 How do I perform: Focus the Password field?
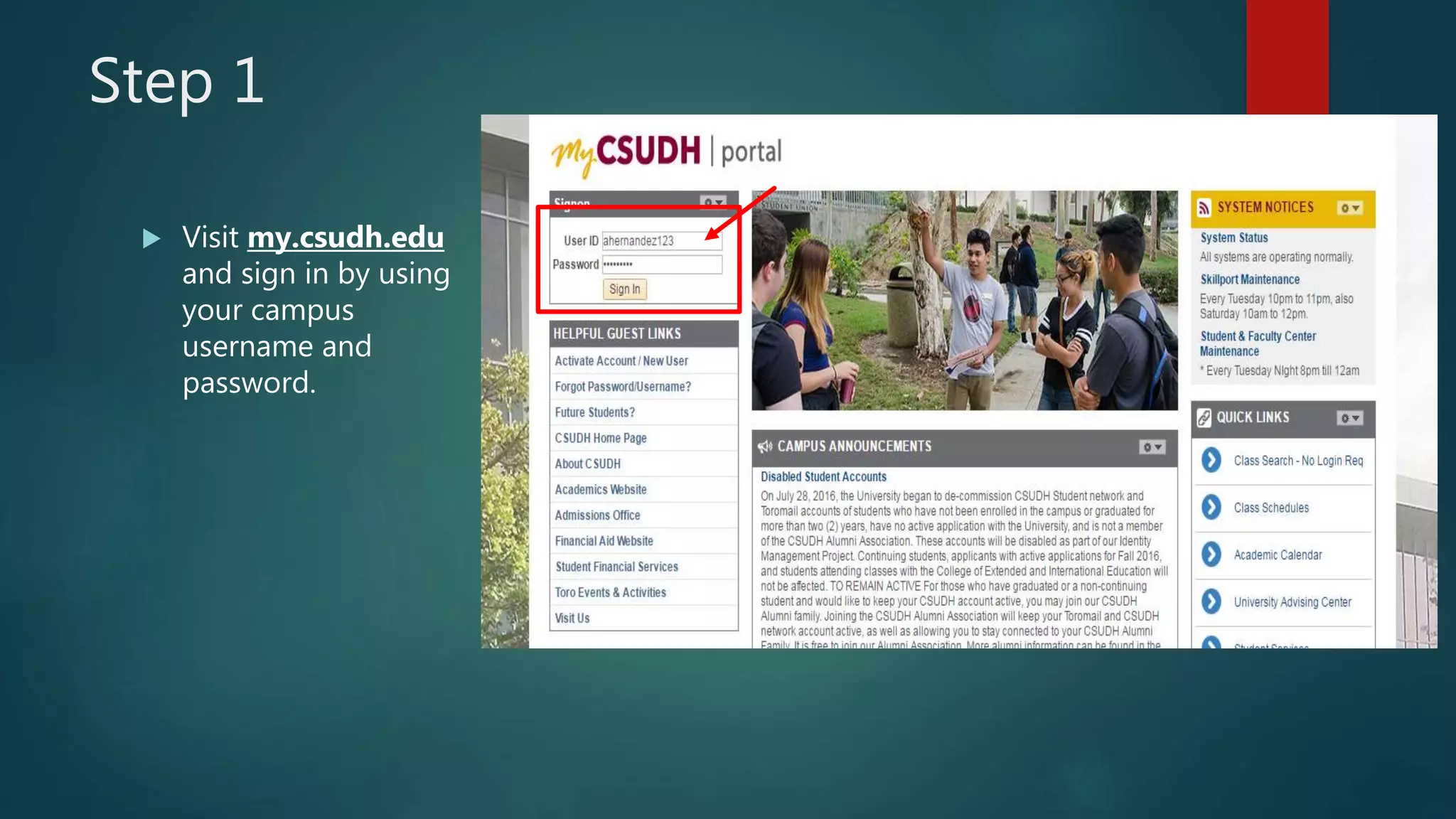[x=661, y=264]
